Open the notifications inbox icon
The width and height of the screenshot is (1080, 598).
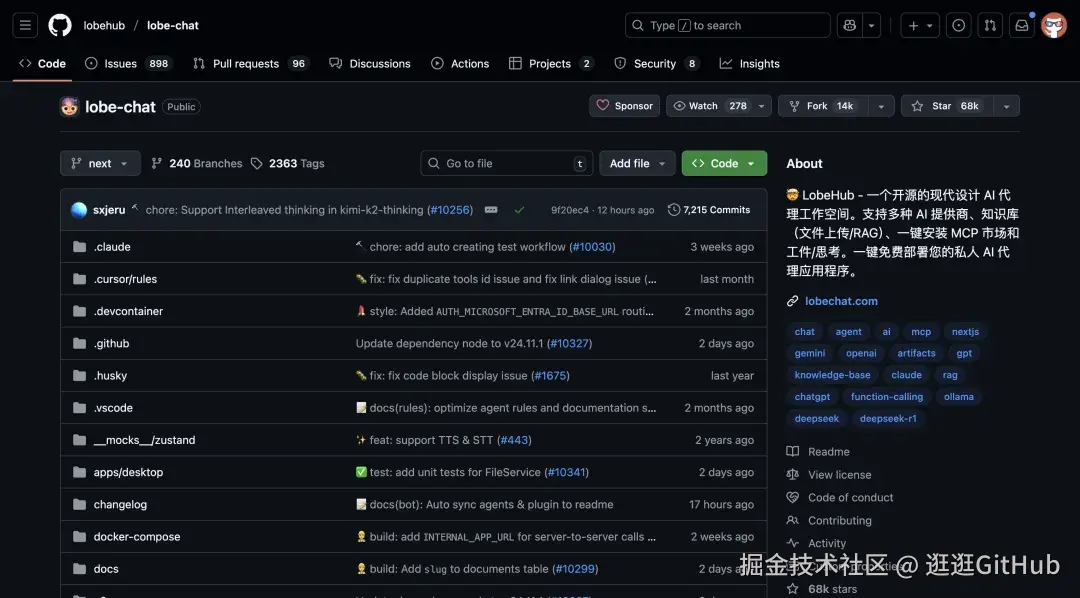1021,25
